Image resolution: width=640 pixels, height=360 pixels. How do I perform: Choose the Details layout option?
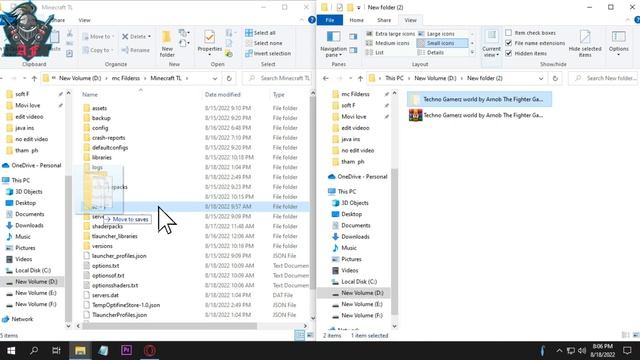tap(431, 53)
